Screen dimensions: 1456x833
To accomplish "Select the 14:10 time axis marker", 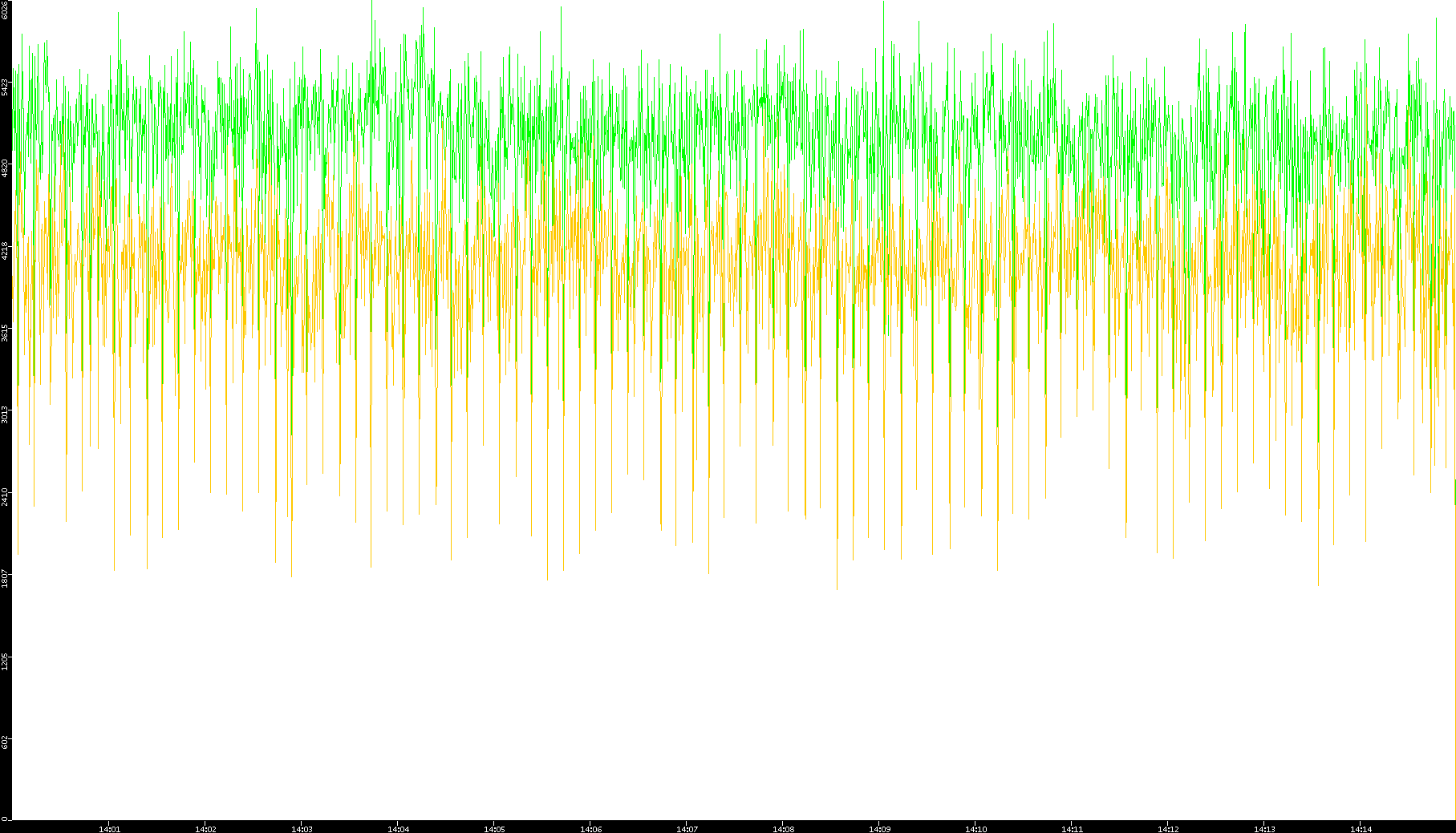I will [975, 829].
